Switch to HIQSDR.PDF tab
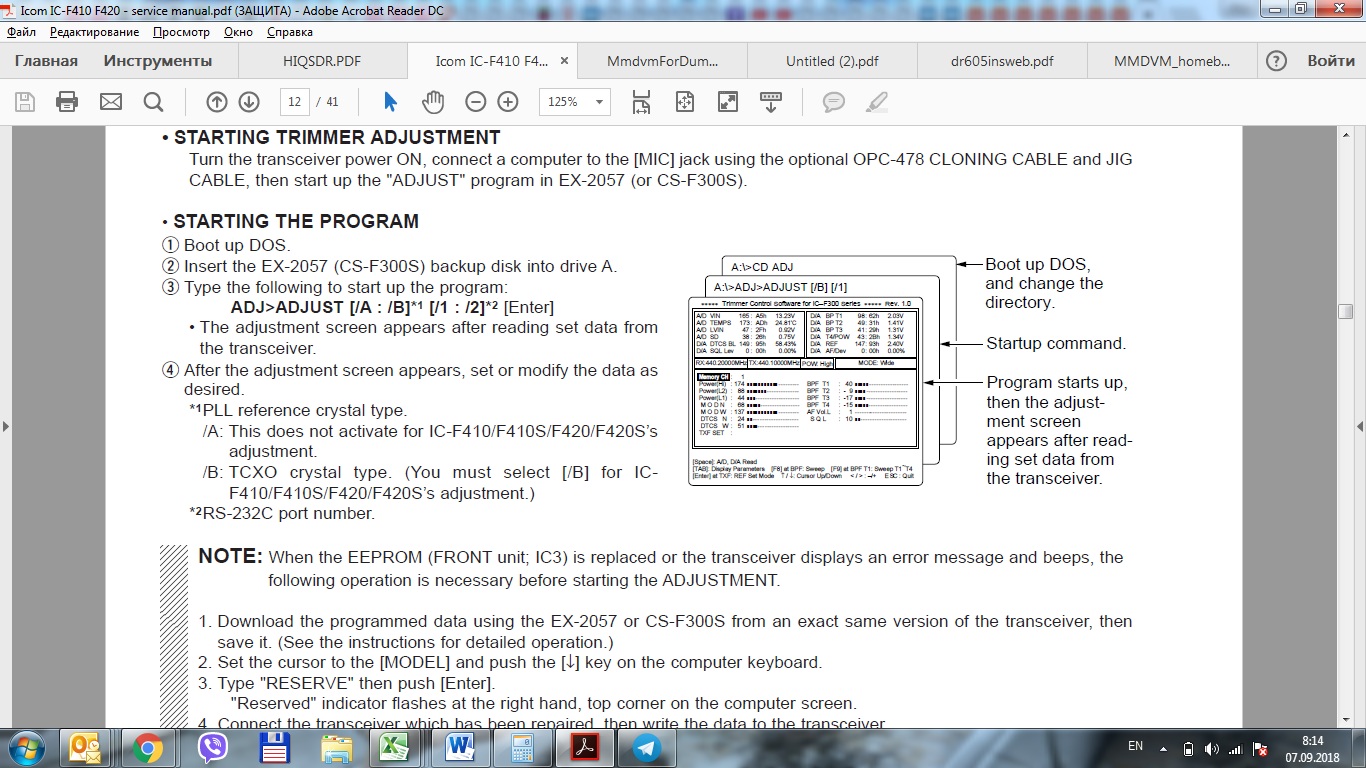Screen dimensions: 1366x768 (x=322, y=61)
